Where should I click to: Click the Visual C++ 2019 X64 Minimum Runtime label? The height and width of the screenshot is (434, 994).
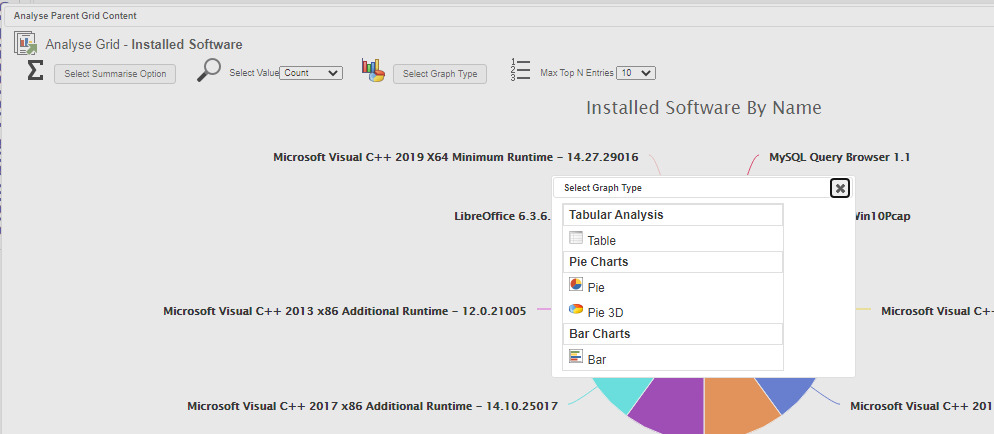click(x=456, y=157)
